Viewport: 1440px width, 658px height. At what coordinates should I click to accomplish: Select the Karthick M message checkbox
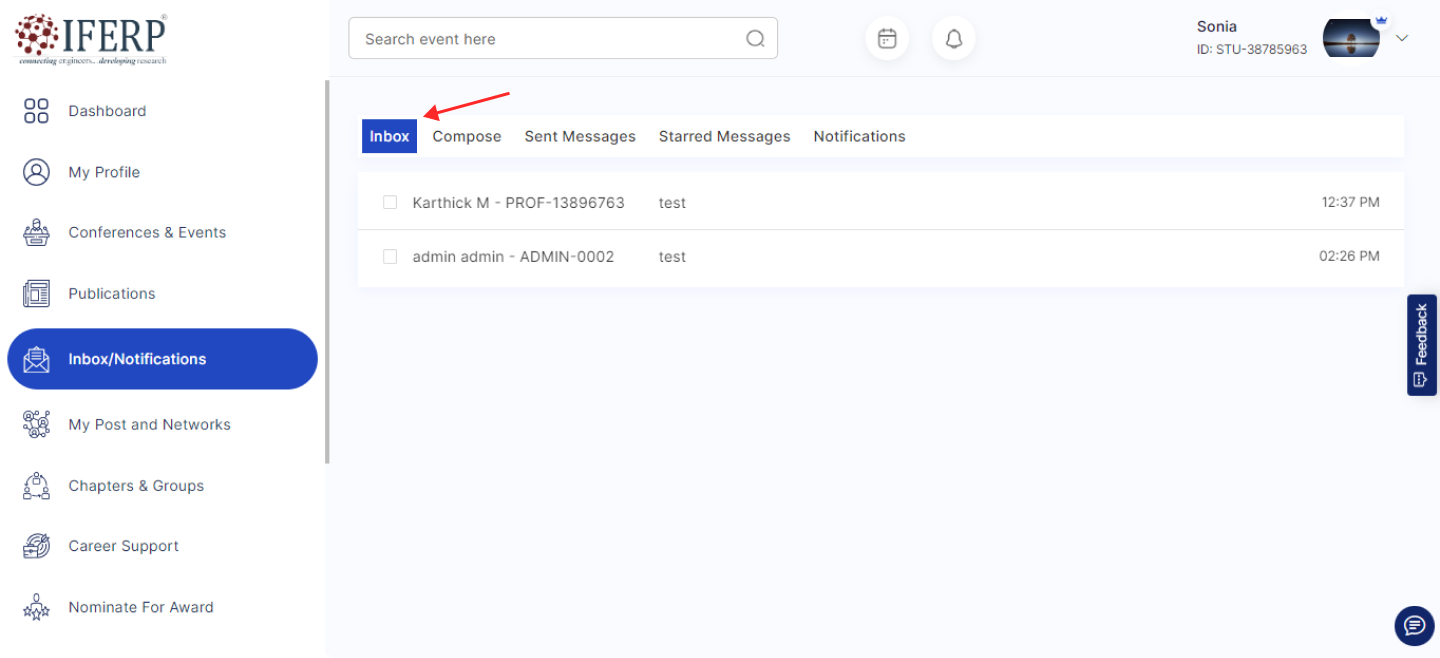click(390, 203)
